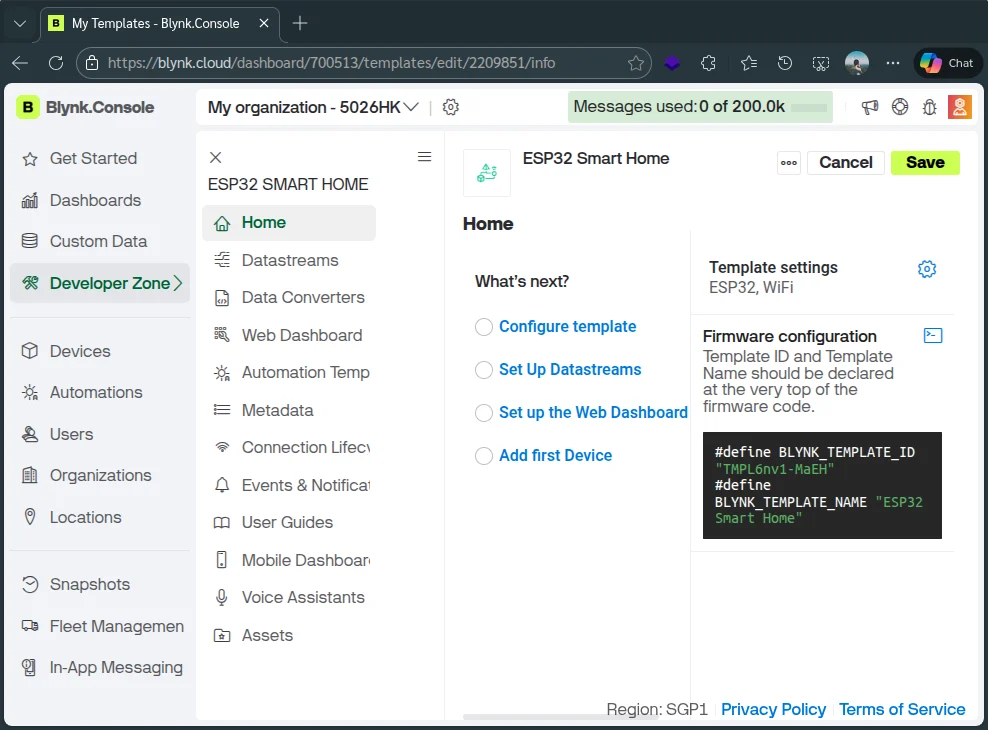The width and height of the screenshot is (988, 730).
Task: Click the Template settings gear icon
Action: [x=927, y=269]
